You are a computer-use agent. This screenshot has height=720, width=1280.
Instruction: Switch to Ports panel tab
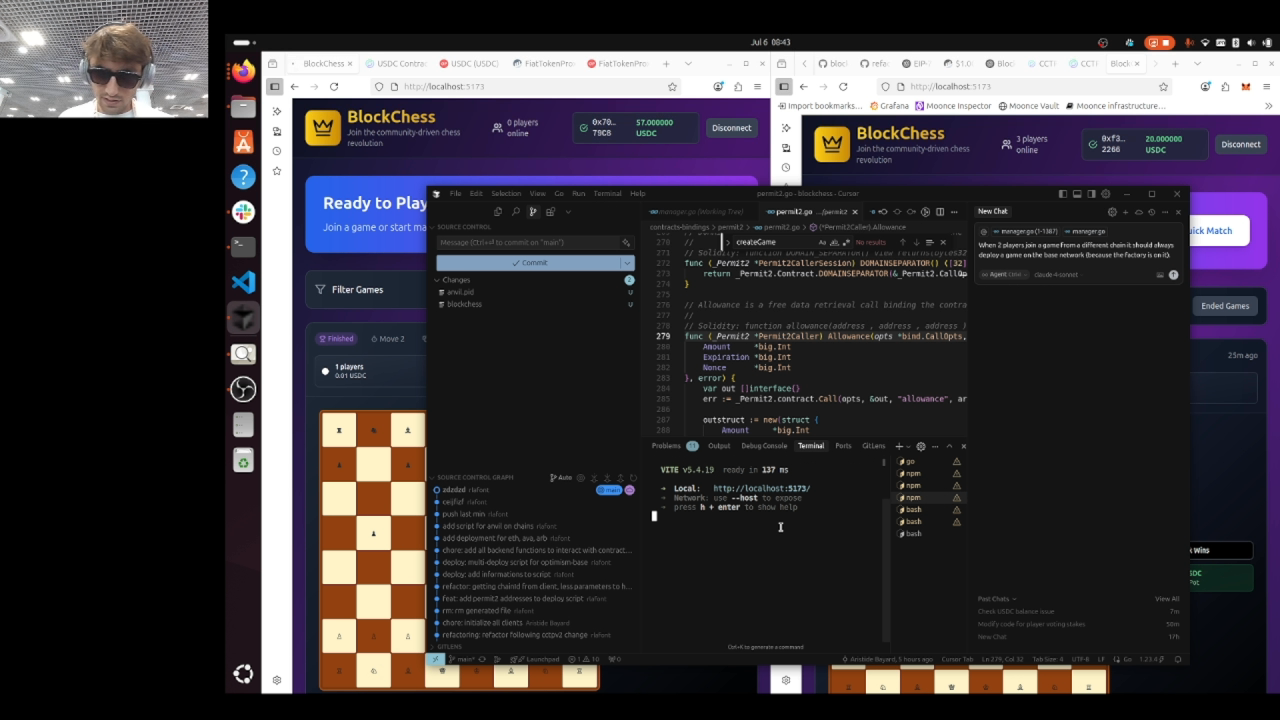click(843, 446)
